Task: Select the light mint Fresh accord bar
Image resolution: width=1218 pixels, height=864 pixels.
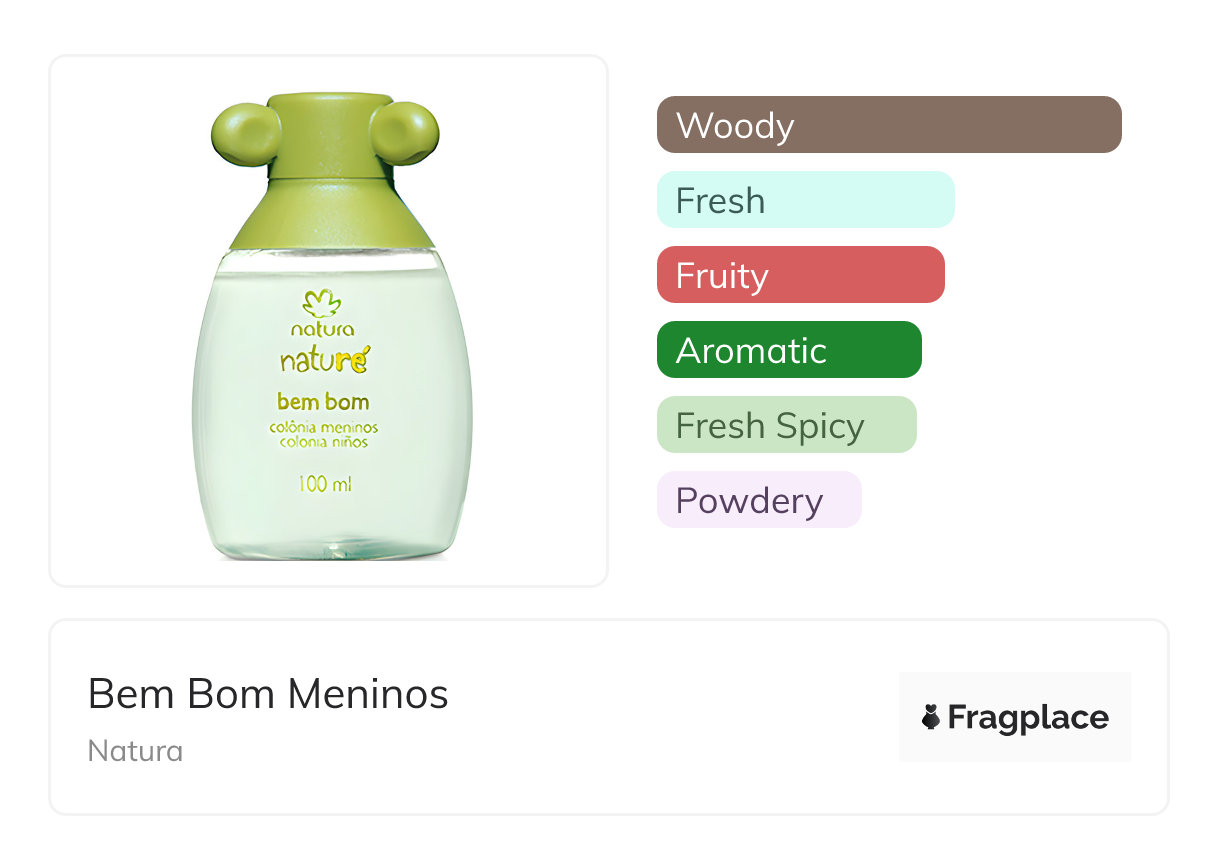Action: 805,200
